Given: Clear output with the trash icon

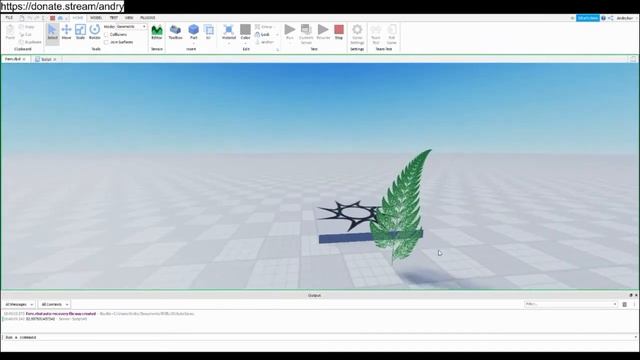Looking at the screenshot, I should 624,304.
